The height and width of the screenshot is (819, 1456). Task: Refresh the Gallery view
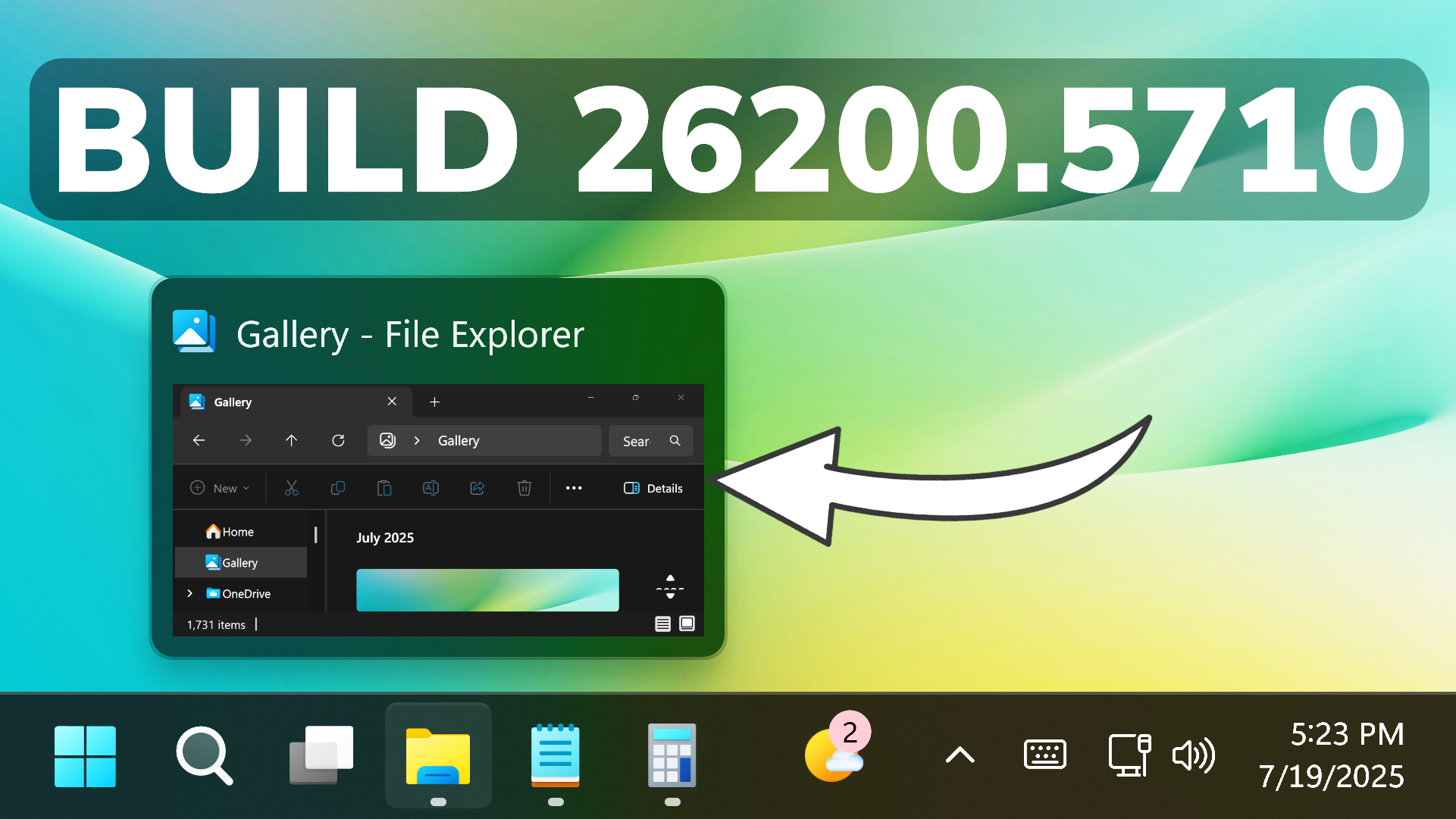(338, 440)
